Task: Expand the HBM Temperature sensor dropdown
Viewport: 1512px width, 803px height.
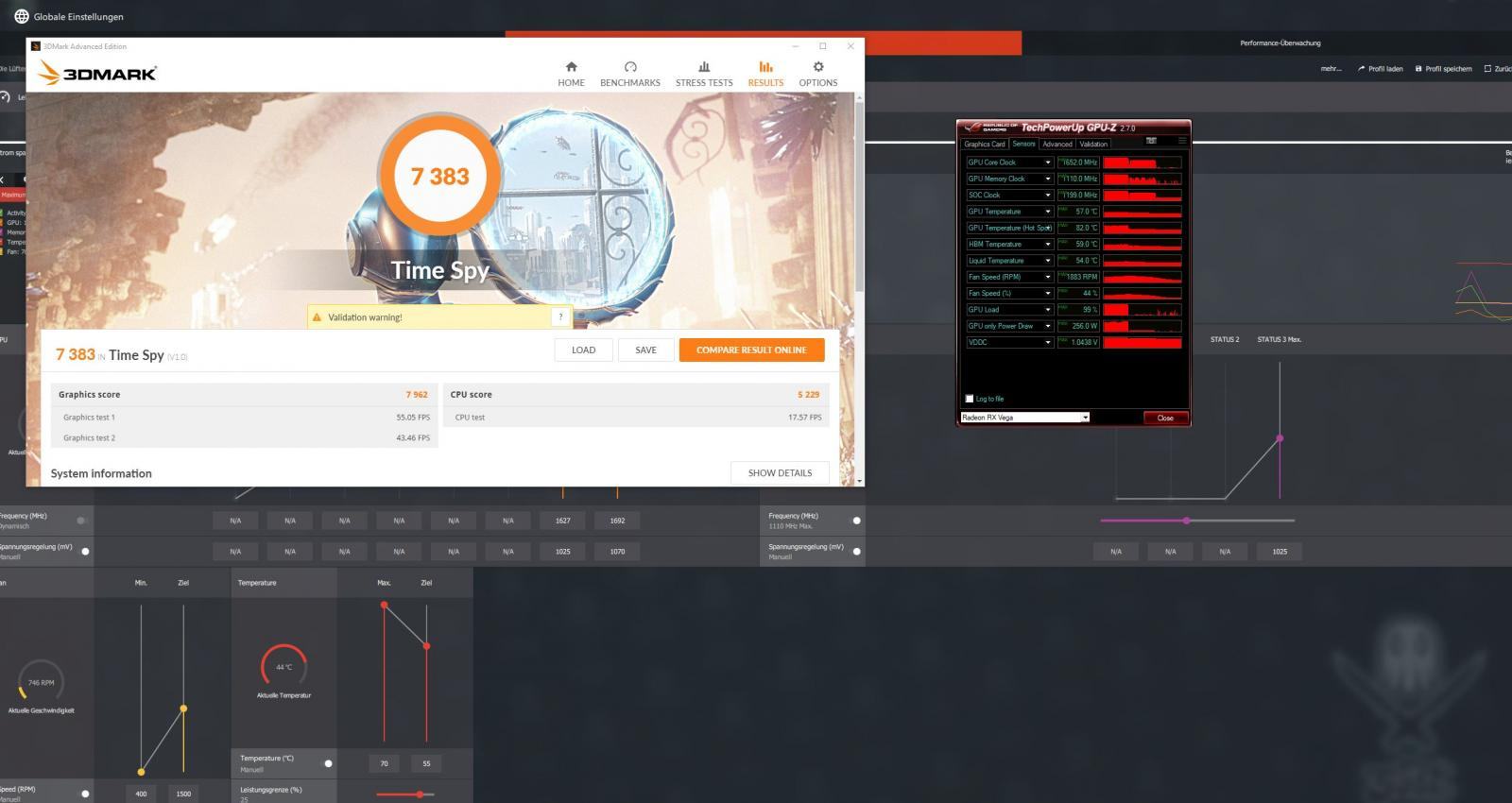Action: [x=1047, y=244]
